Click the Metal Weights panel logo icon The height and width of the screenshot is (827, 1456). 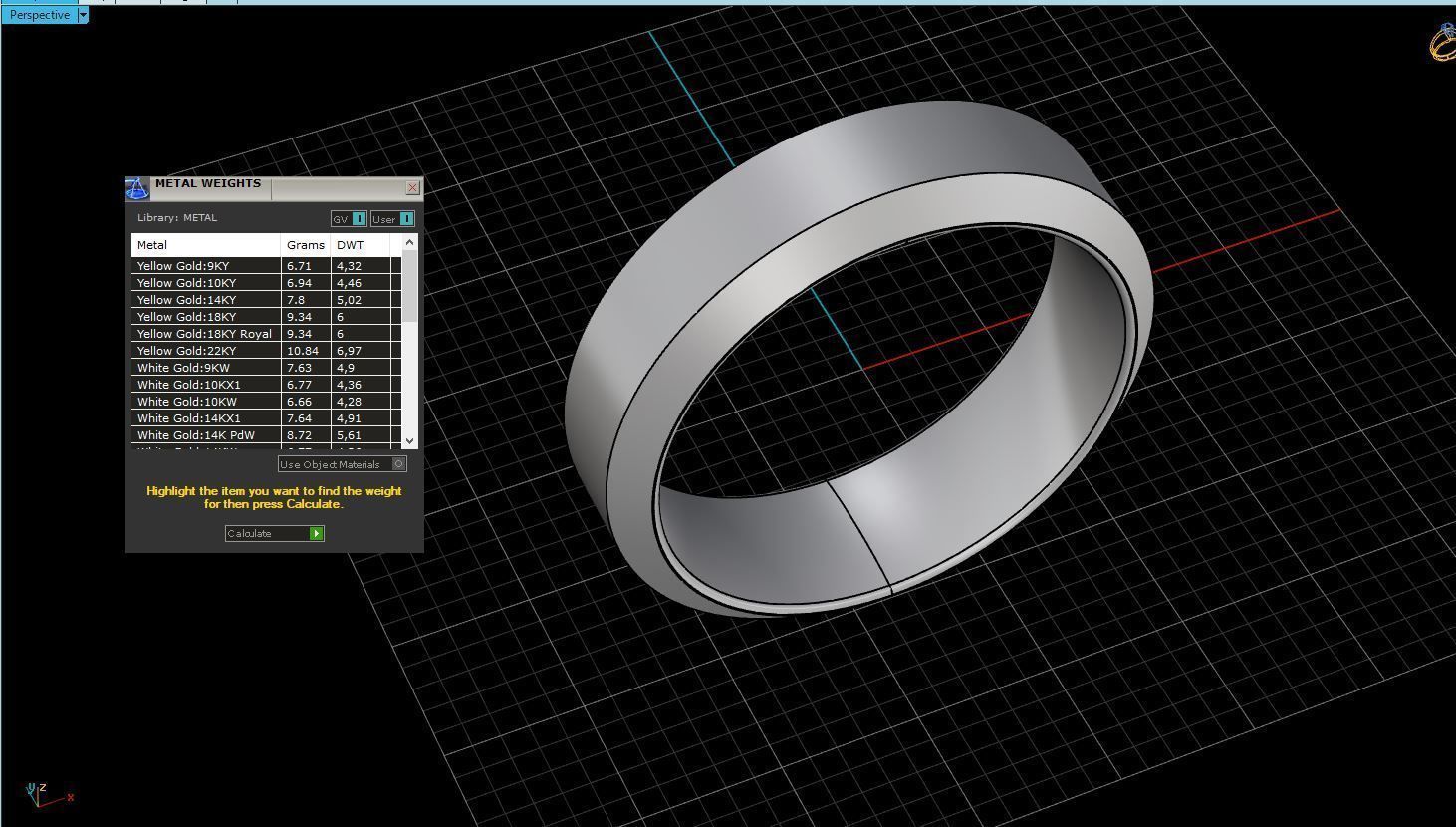(x=136, y=187)
